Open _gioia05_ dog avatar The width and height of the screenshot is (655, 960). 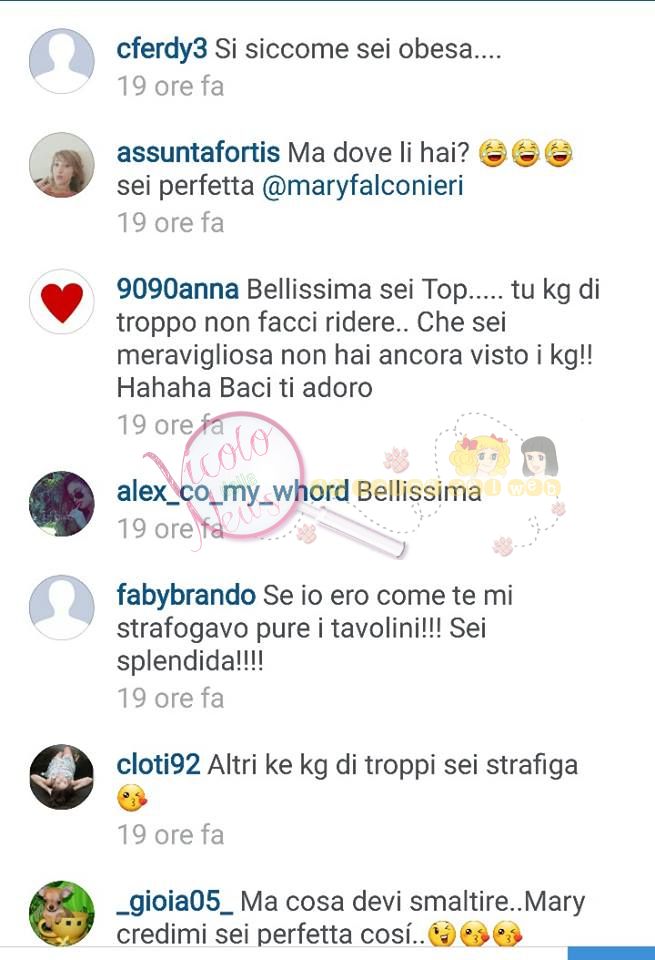[x=62, y=913]
